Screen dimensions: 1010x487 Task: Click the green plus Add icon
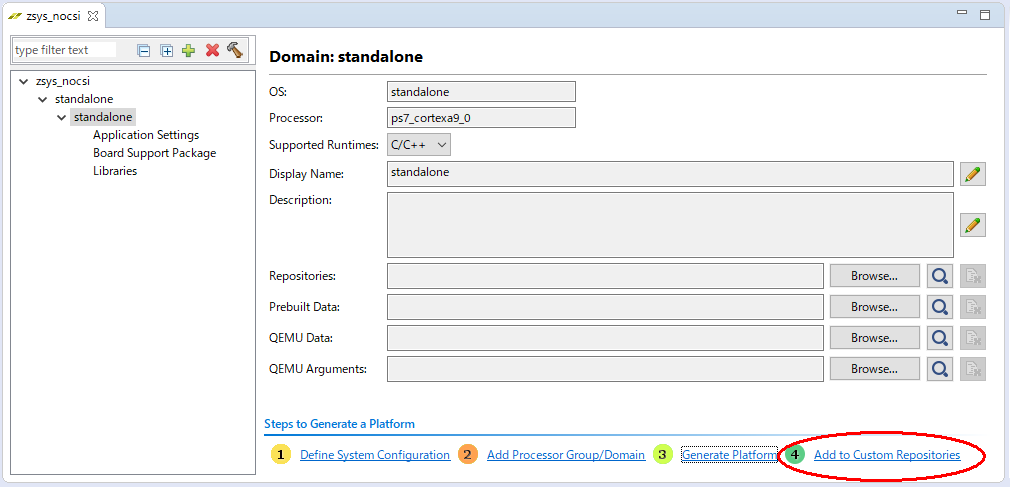pos(189,50)
